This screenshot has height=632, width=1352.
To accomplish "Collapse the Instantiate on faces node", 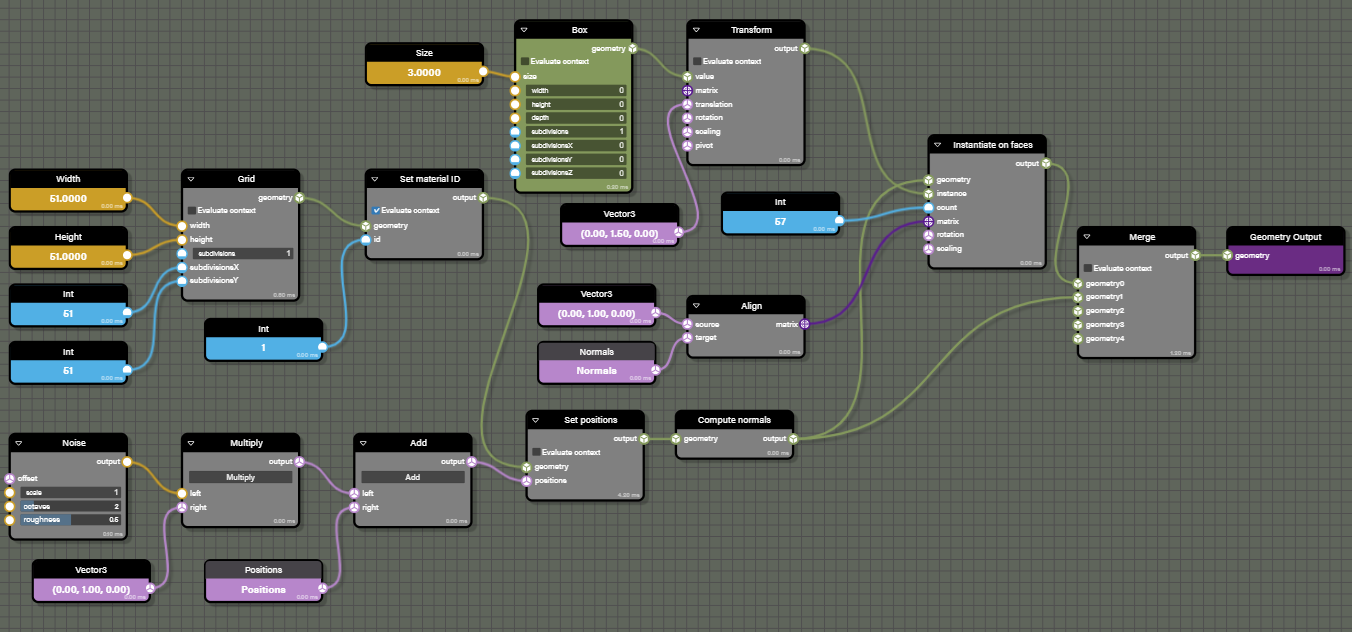I will click(x=936, y=144).
